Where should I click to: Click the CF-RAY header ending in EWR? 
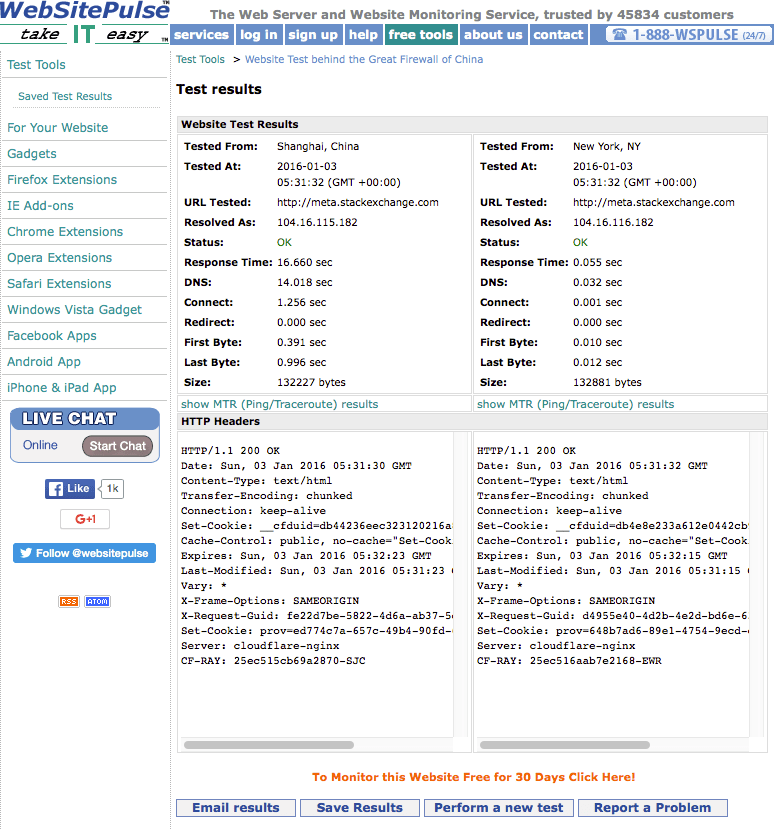click(569, 661)
